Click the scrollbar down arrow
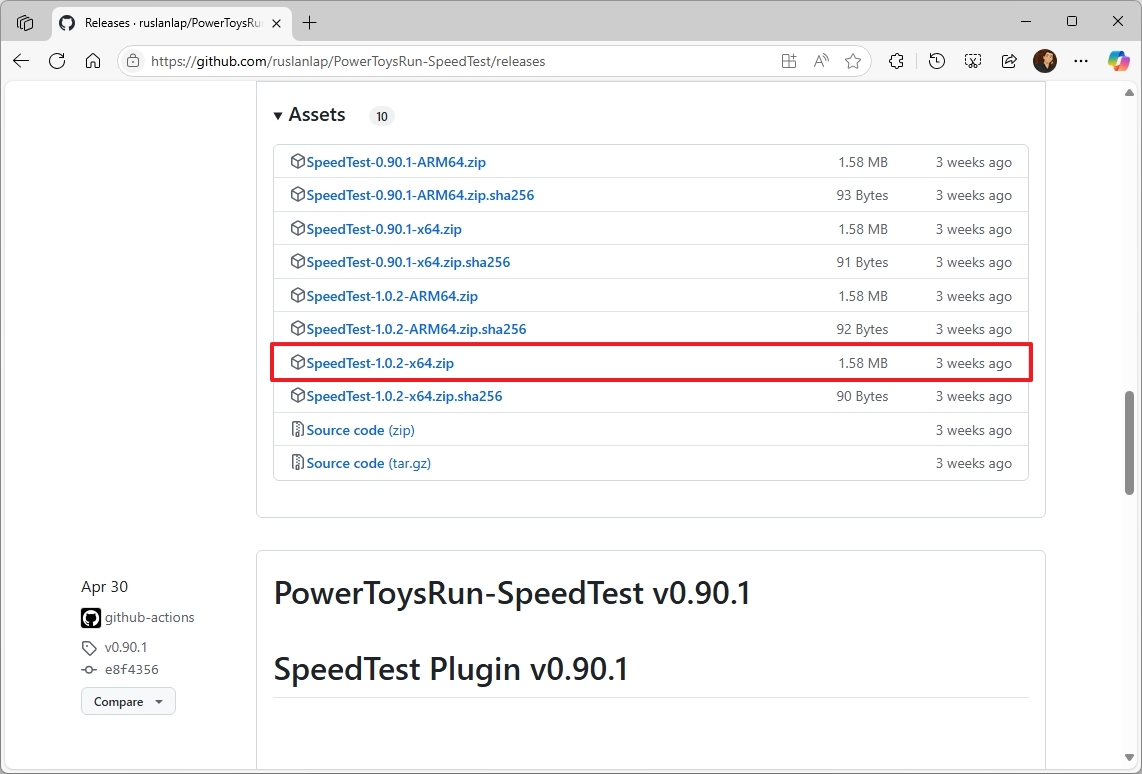 [1129, 758]
